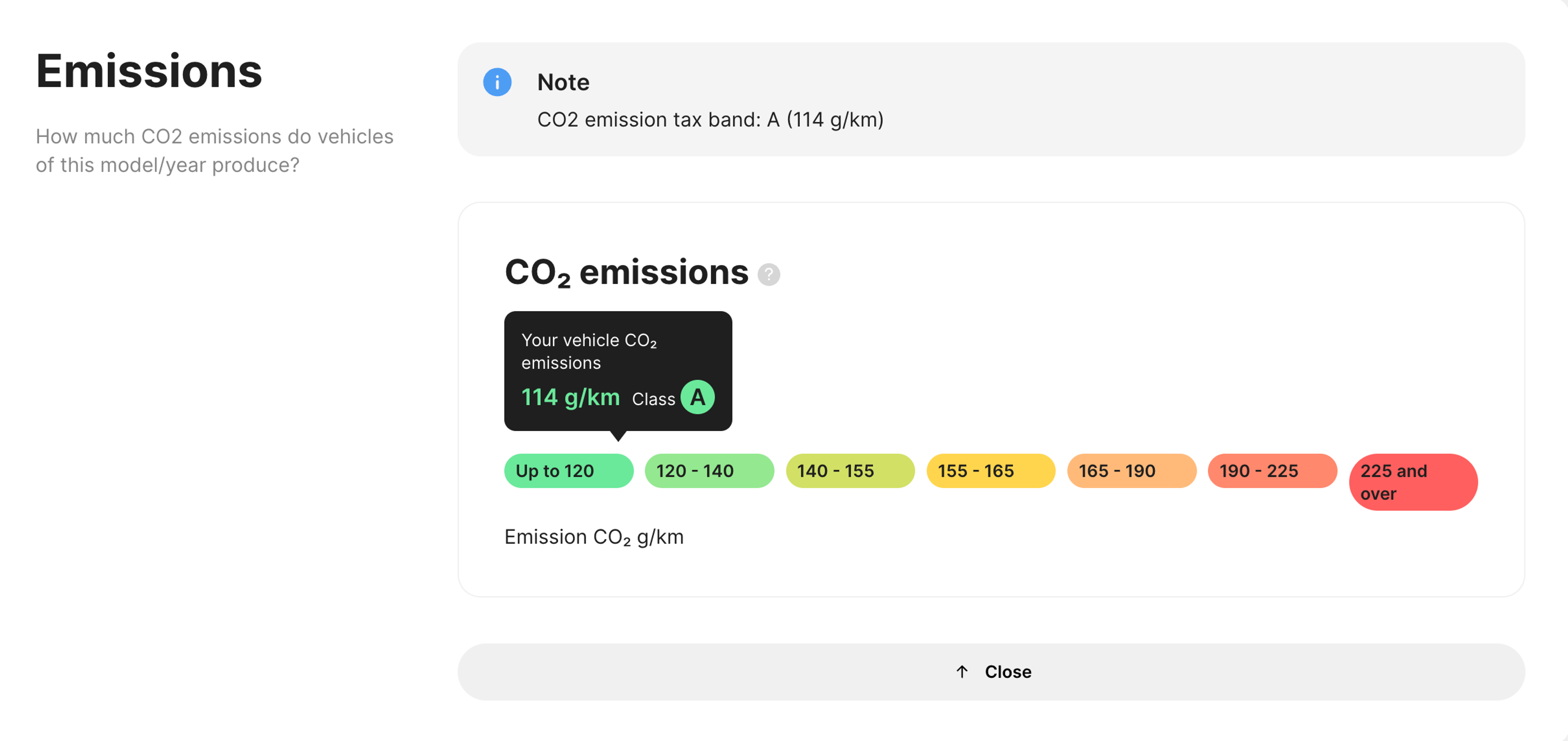Pick the '140 - 155' emission band
The width and height of the screenshot is (1568, 741).
[x=850, y=471]
